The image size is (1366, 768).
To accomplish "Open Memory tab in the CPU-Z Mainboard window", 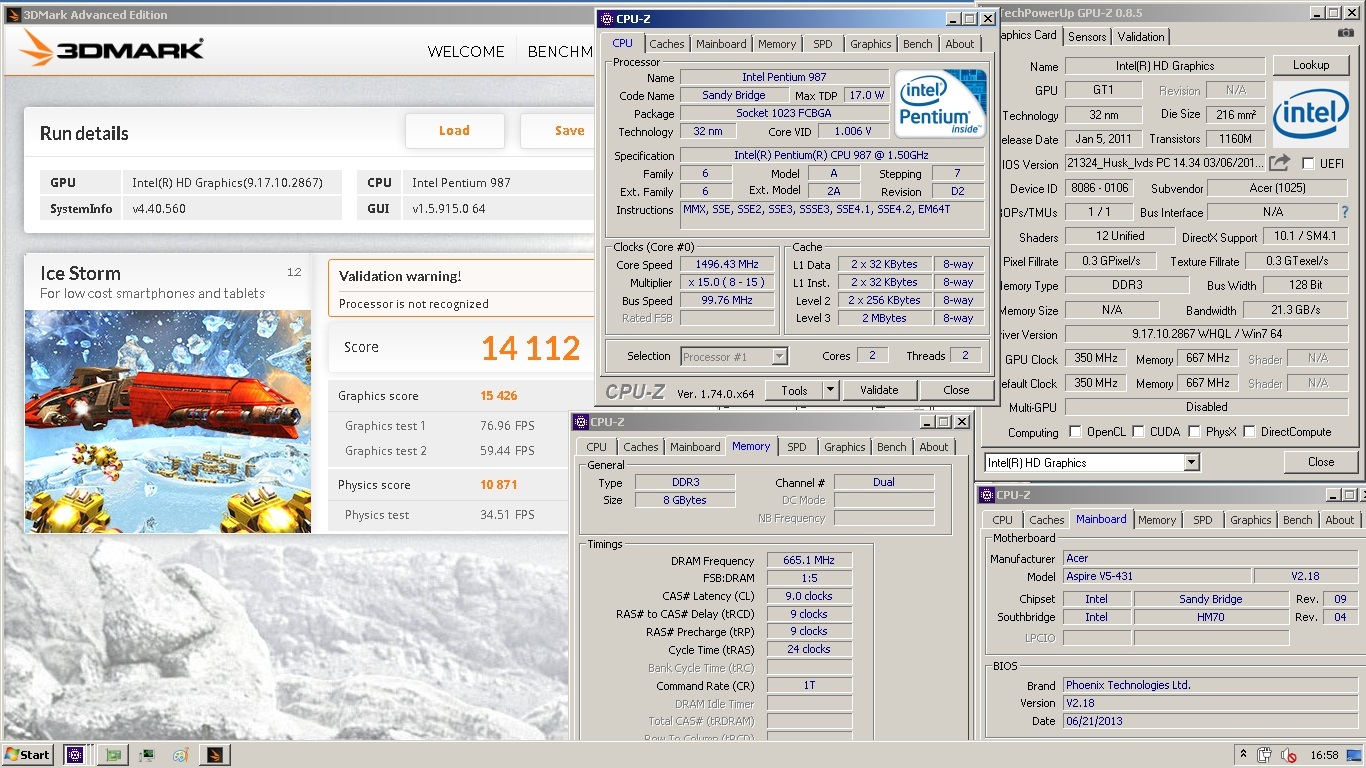I will tap(1157, 520).
